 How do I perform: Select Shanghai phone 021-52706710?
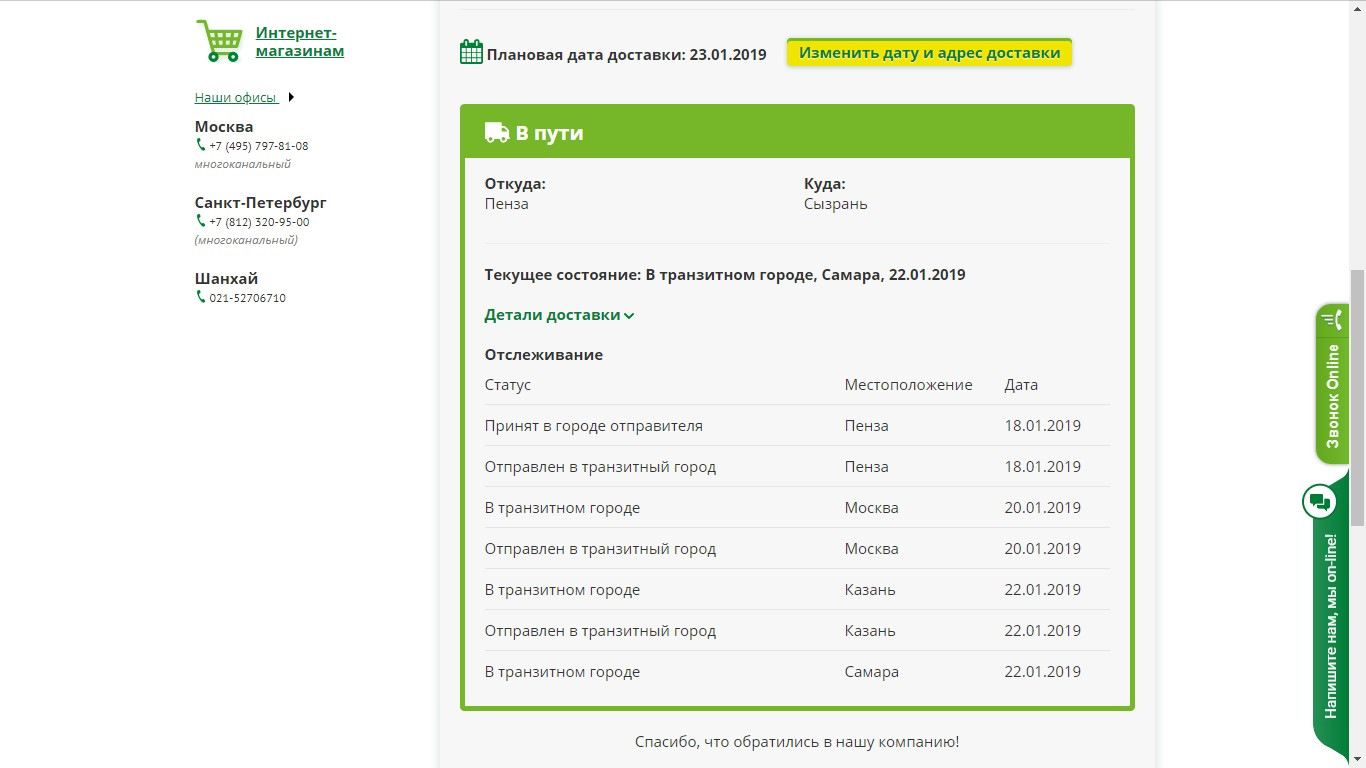[x=248, y=298]
